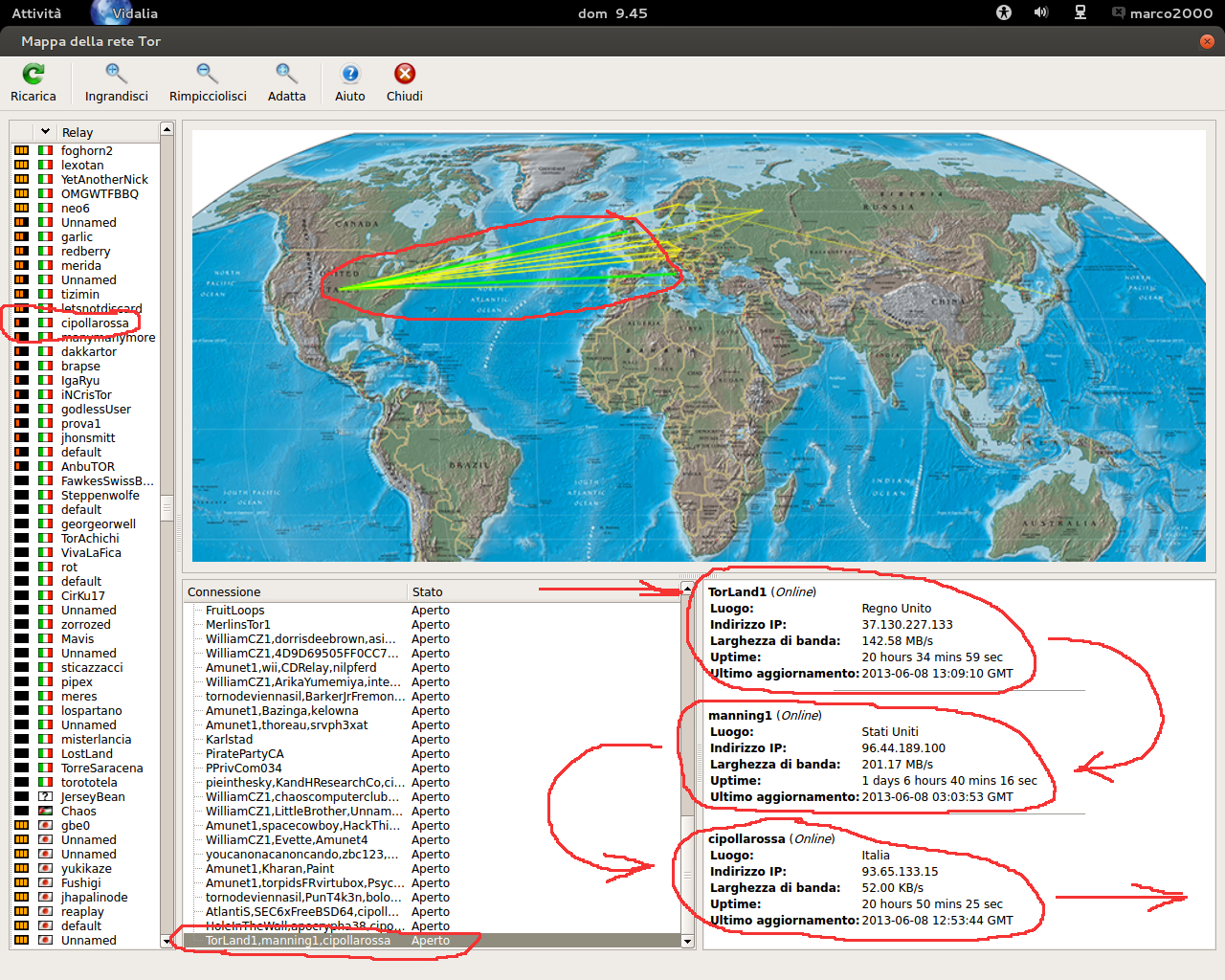
Task: Click the world map view
Action: click(699, 345)
